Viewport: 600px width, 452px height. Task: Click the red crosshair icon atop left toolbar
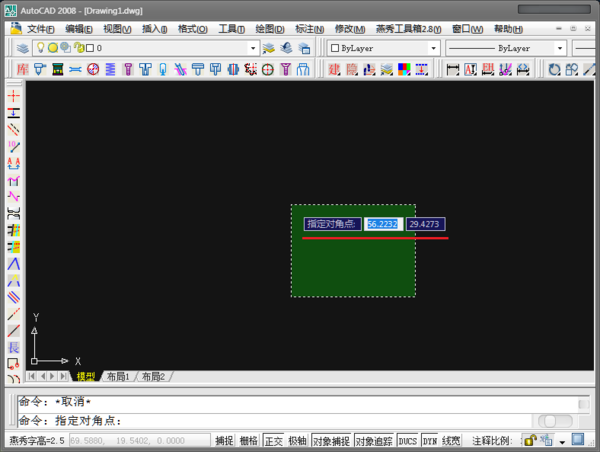pos(14,95)
